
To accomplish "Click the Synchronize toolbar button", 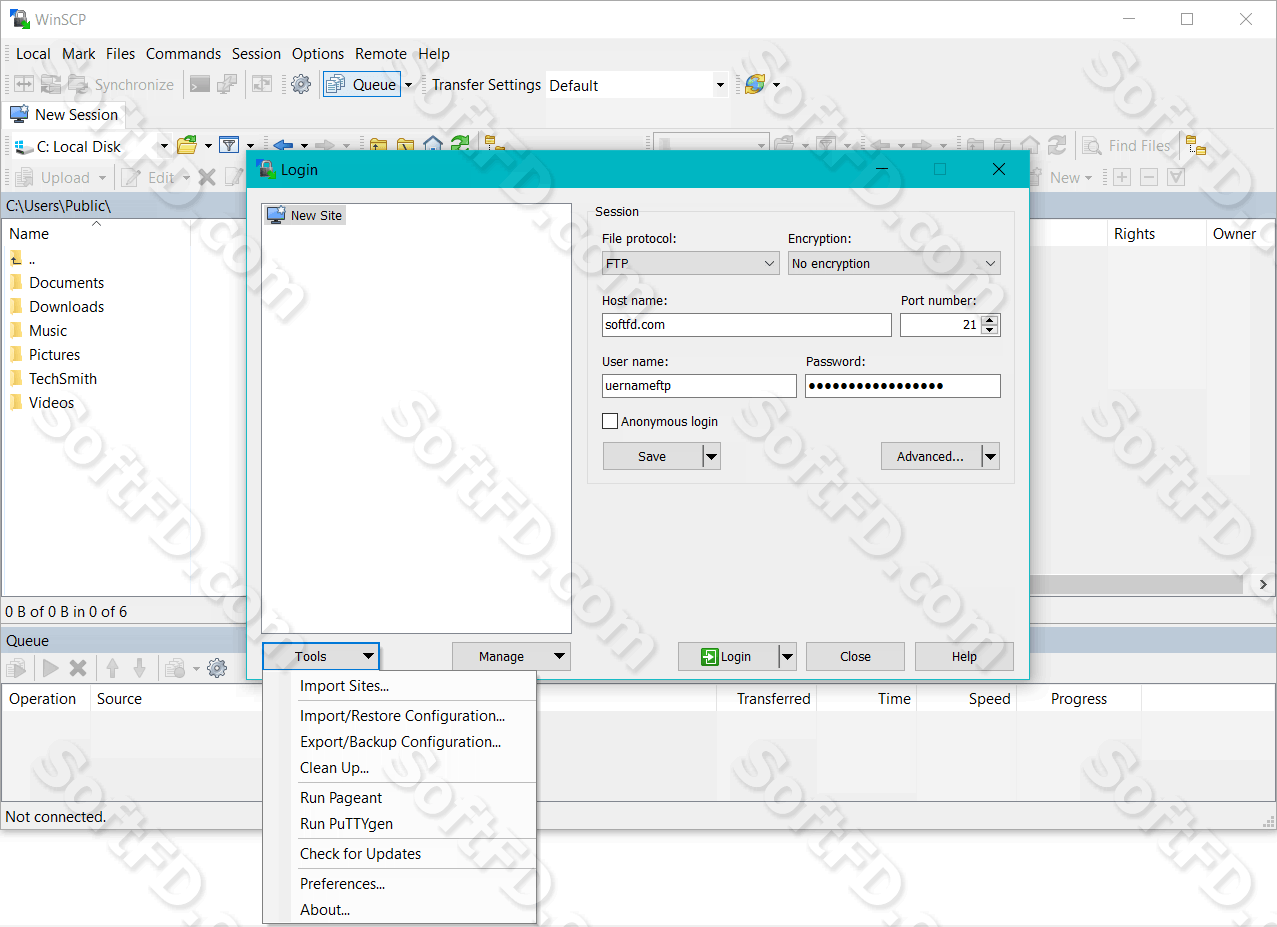I will pyautogui.click(x=120, y=85).
